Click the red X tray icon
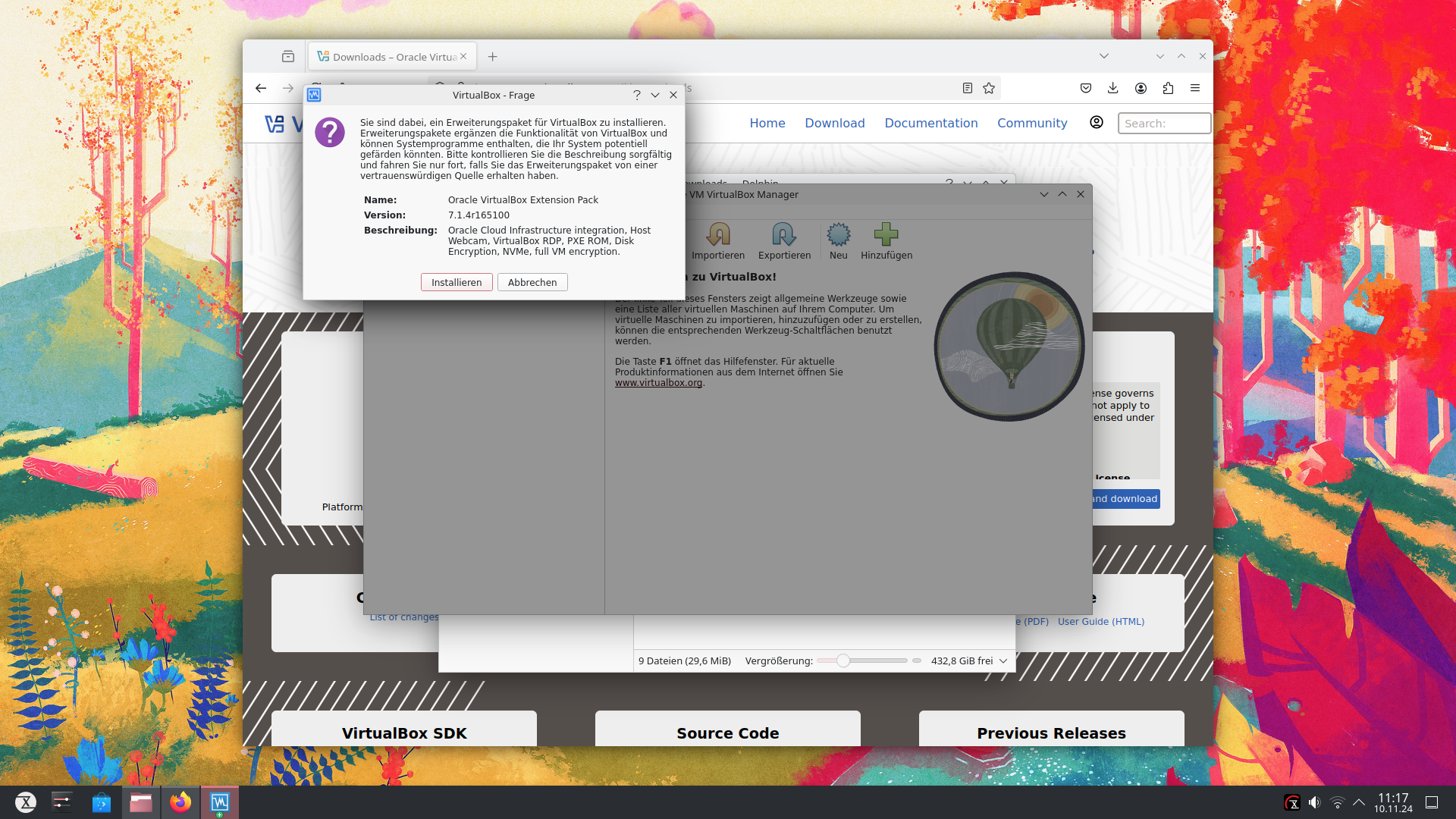This screenshot has height=819, width=1456. [x=1292, y=802]
